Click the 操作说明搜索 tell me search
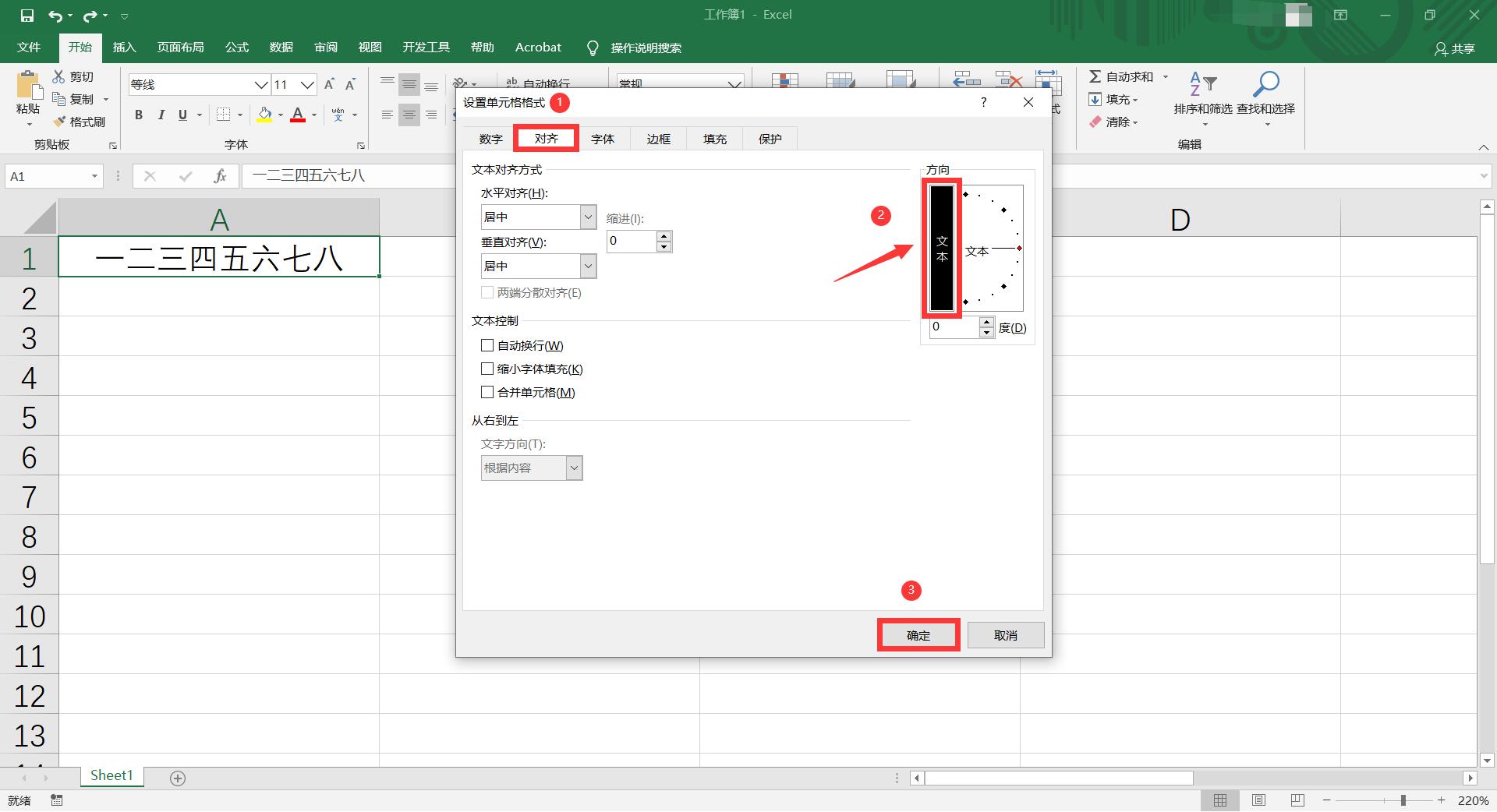The width and height of the screenshot is (1497, 812). coord(646,48)
